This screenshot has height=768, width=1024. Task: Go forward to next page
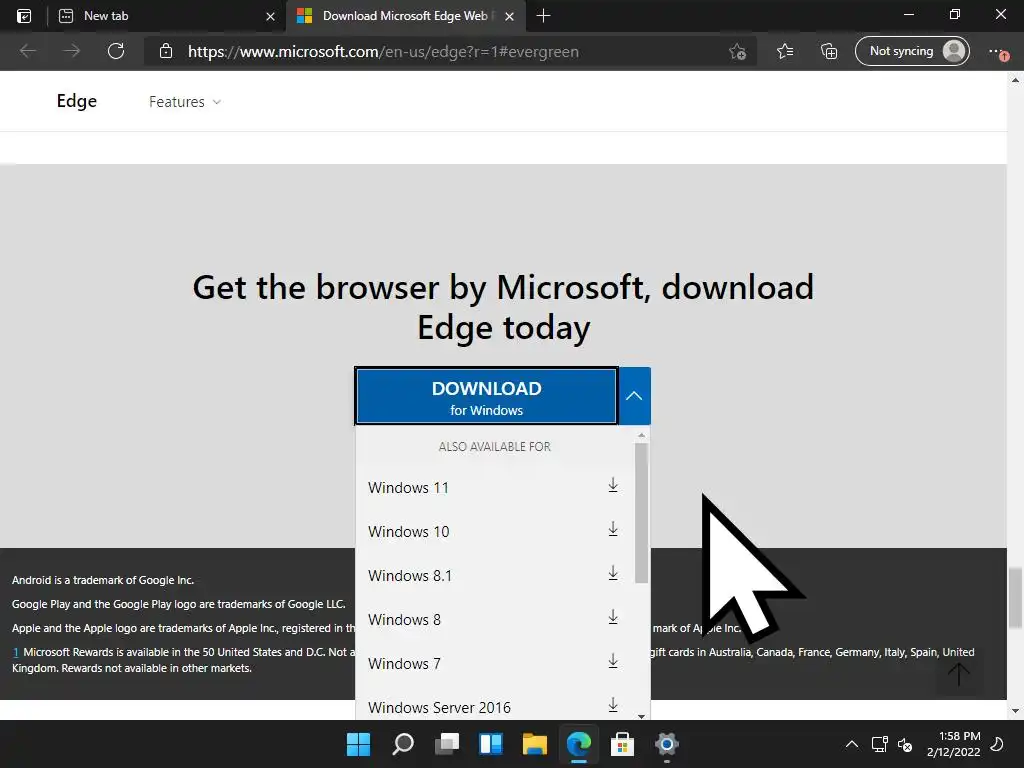coord(71,51)
